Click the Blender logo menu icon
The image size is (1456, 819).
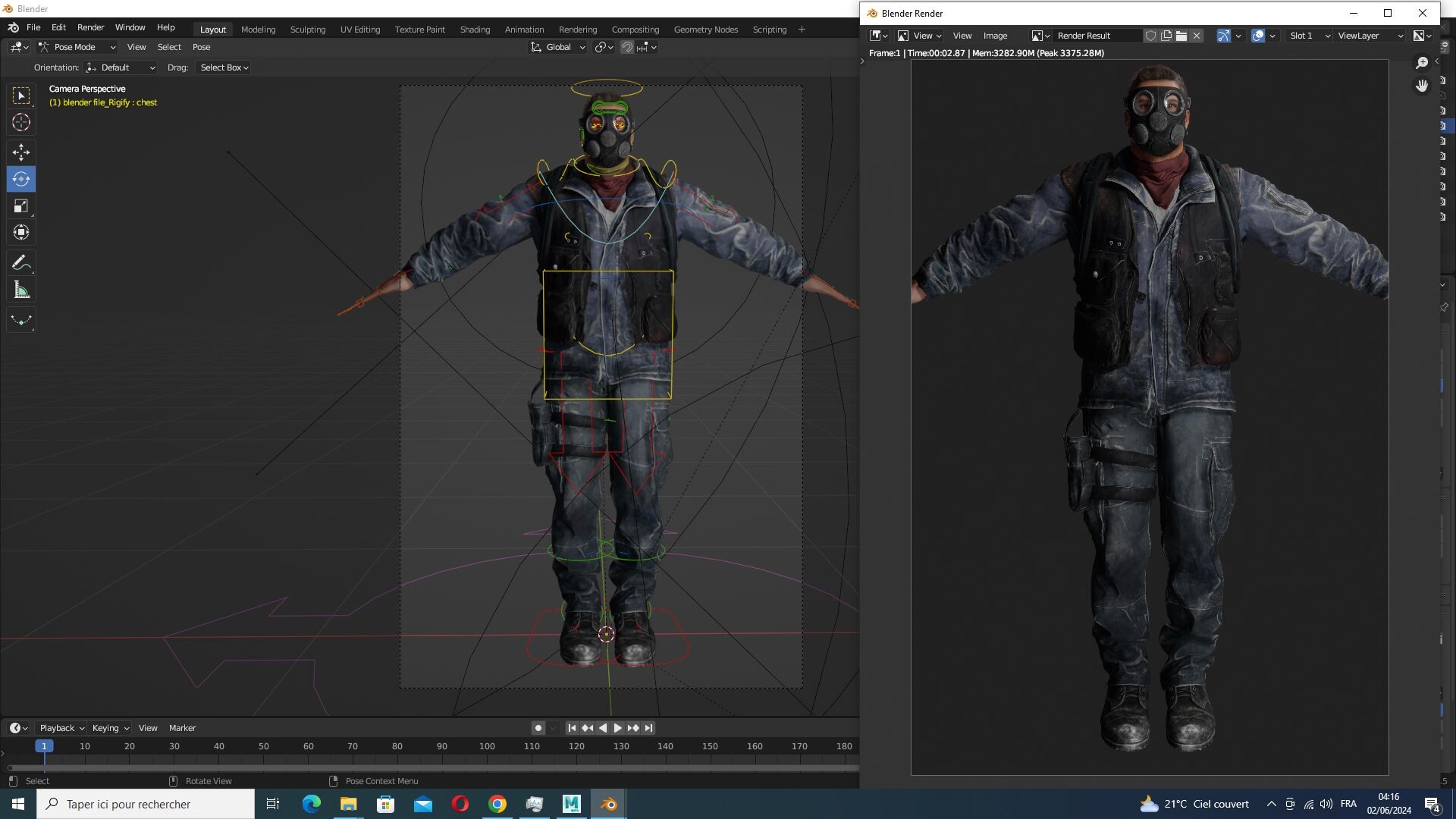[13, 27]
